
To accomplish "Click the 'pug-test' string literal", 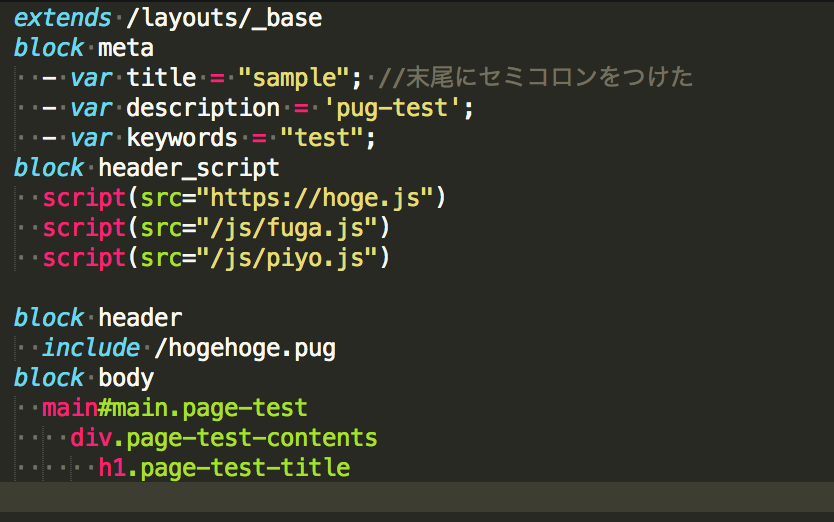I will click(x=391, y=108).
